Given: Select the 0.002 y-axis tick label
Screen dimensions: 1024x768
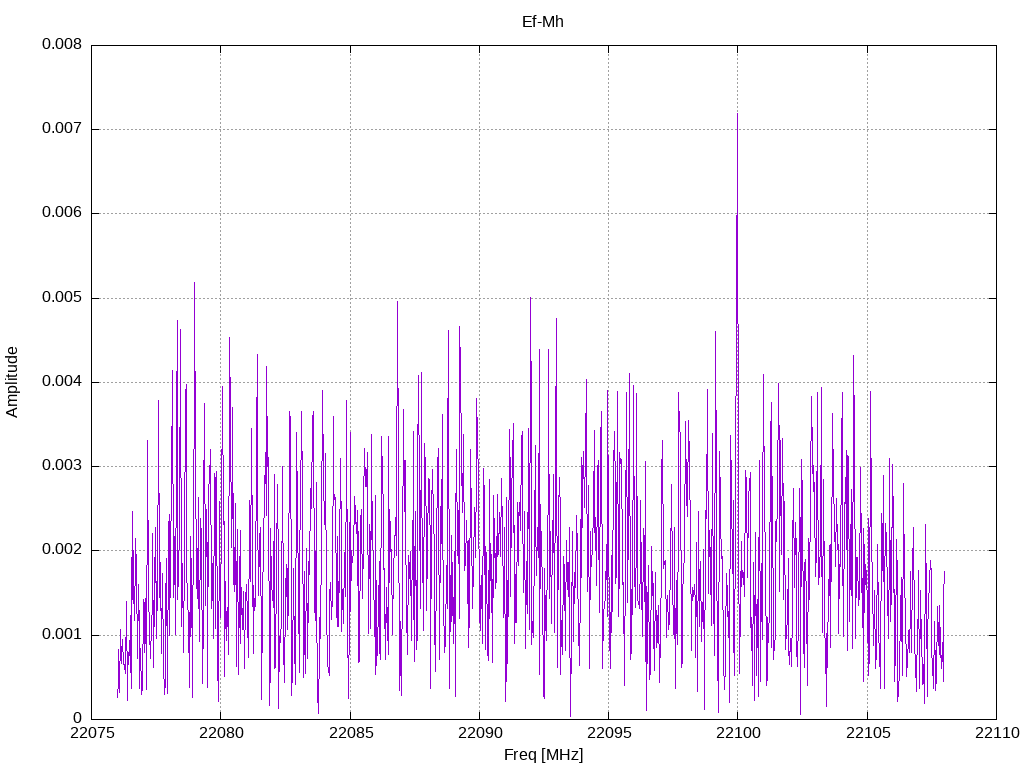Looking at the screenshot, I should coord(61,550).
